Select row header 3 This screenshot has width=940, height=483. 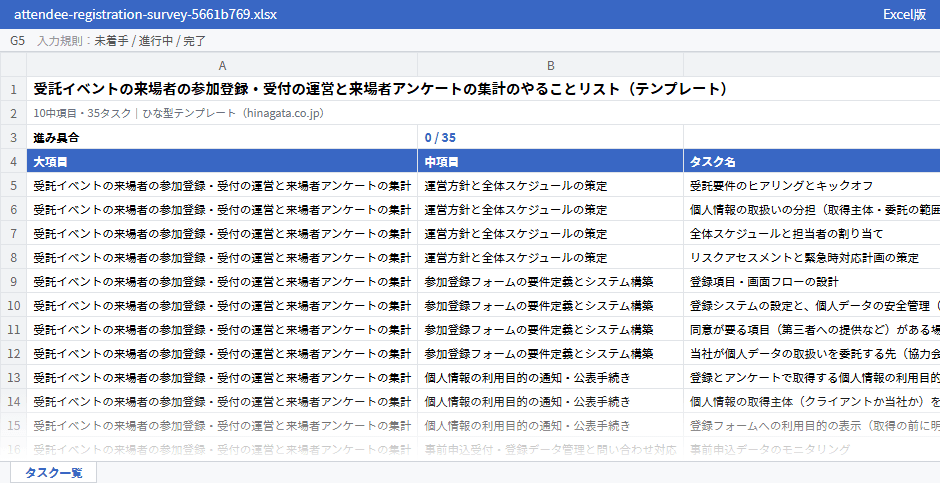click(x=13, y=137)
